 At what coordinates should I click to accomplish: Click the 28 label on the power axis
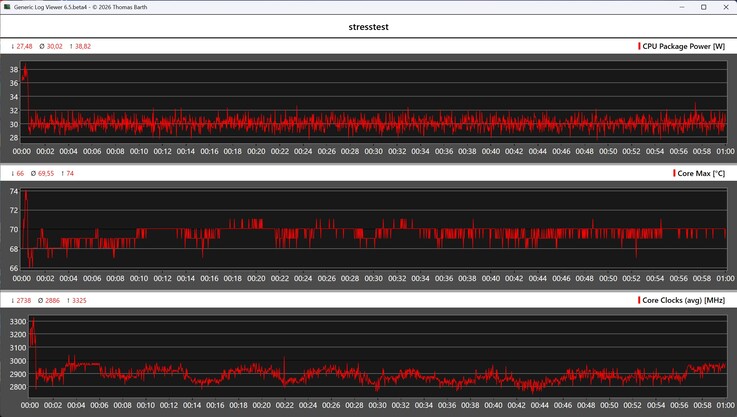click(14, 138)
